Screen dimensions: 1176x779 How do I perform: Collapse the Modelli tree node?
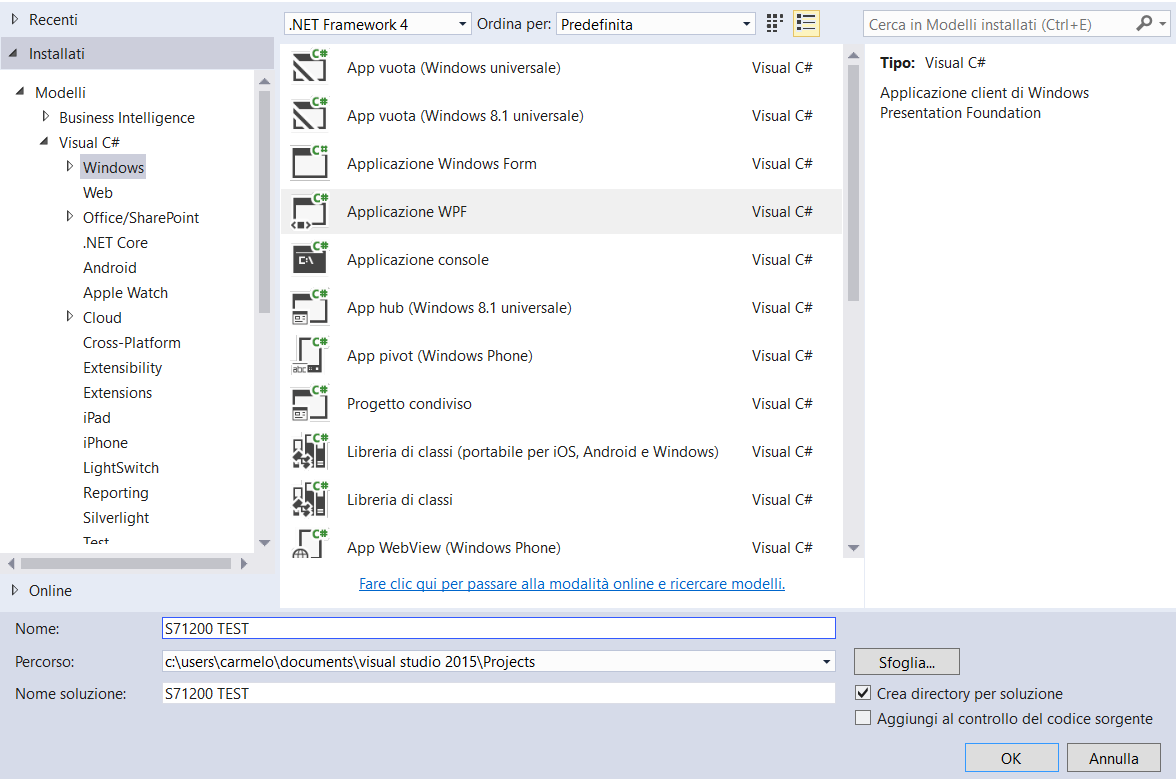pos(20,91)
